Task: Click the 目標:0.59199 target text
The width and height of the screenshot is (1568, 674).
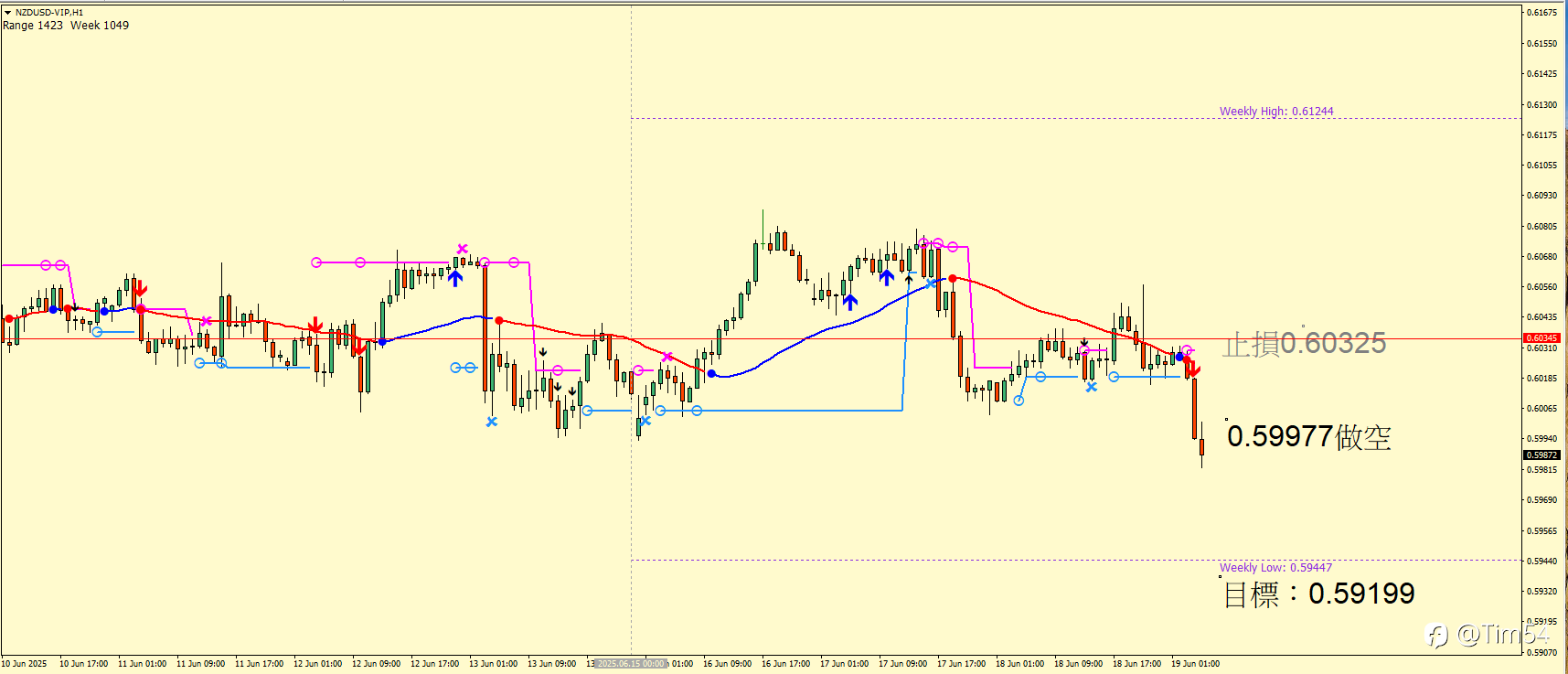Action: click(x=1319, y=594)
